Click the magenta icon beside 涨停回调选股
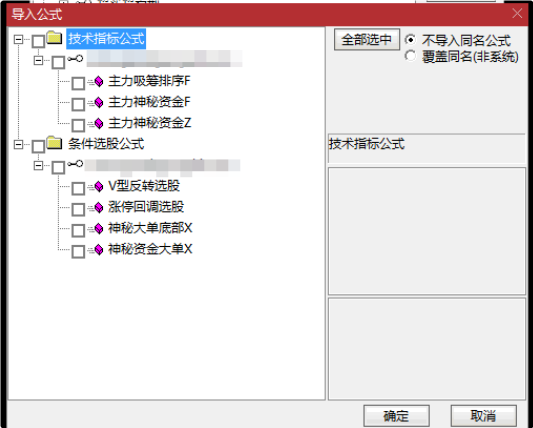 pos(99,207)
